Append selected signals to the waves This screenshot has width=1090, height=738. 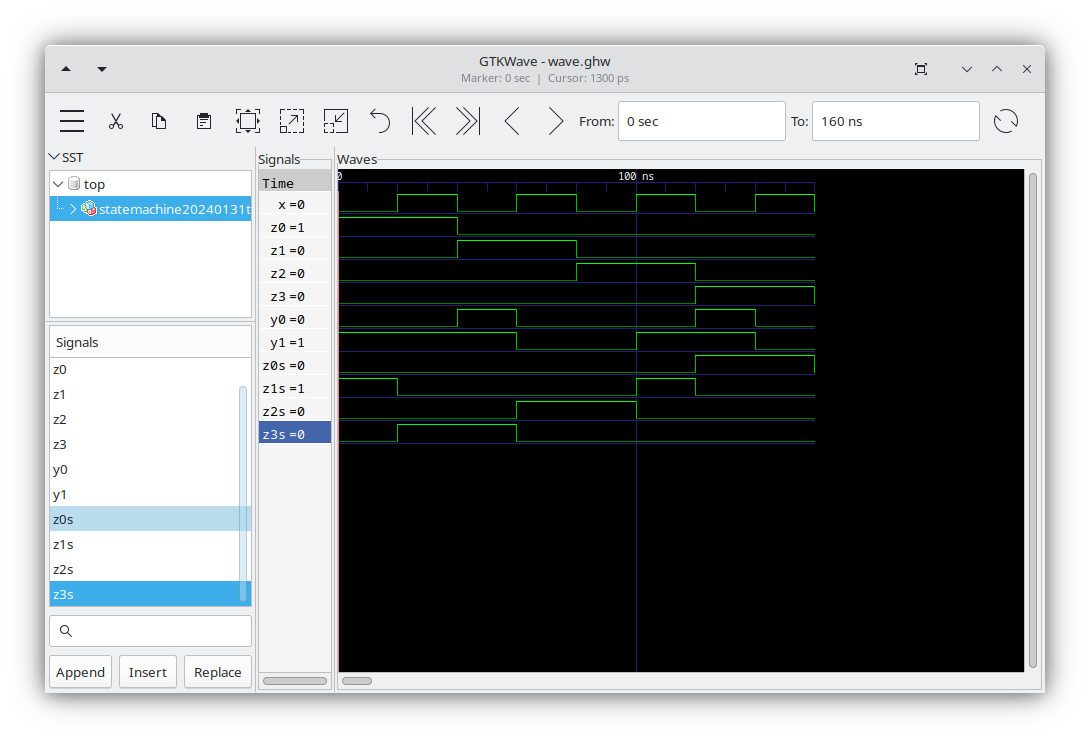(x=80, y=671)
